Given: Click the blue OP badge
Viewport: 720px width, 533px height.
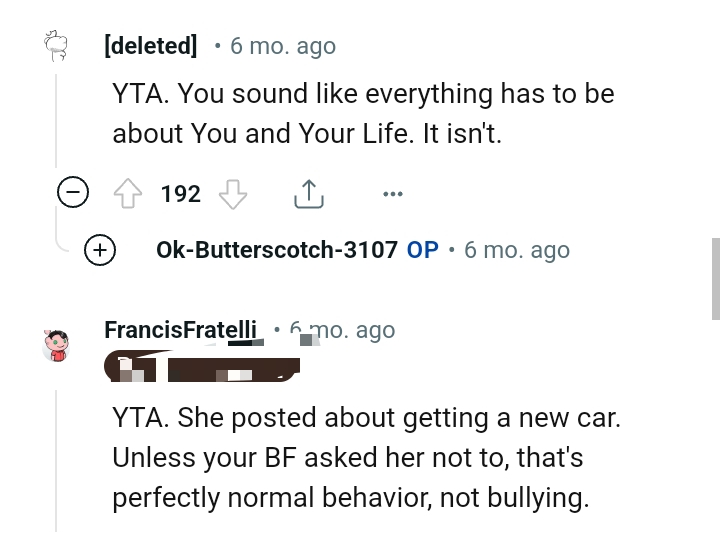Looking at the screenshot, I should (x=422, y=250).
